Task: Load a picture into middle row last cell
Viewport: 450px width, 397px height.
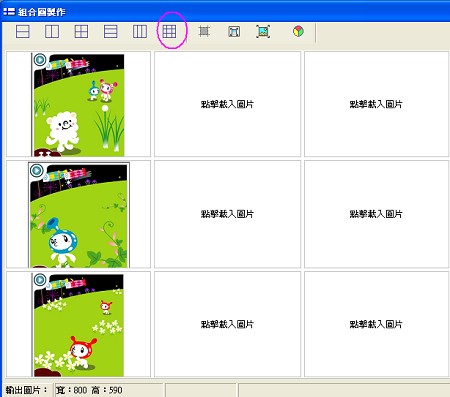Action: pyautogui.click(x=376, y=214)
